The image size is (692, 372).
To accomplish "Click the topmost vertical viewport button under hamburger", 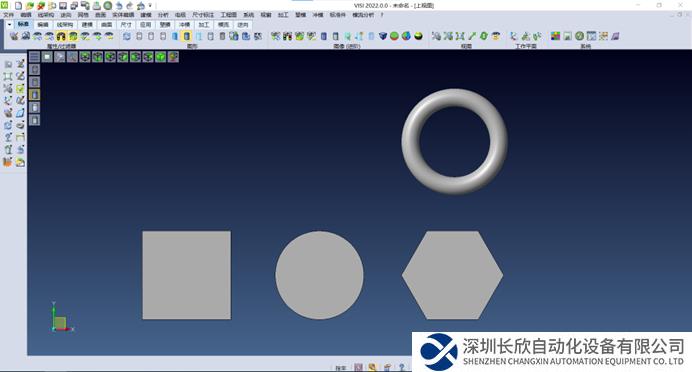I will coord(34,69).
